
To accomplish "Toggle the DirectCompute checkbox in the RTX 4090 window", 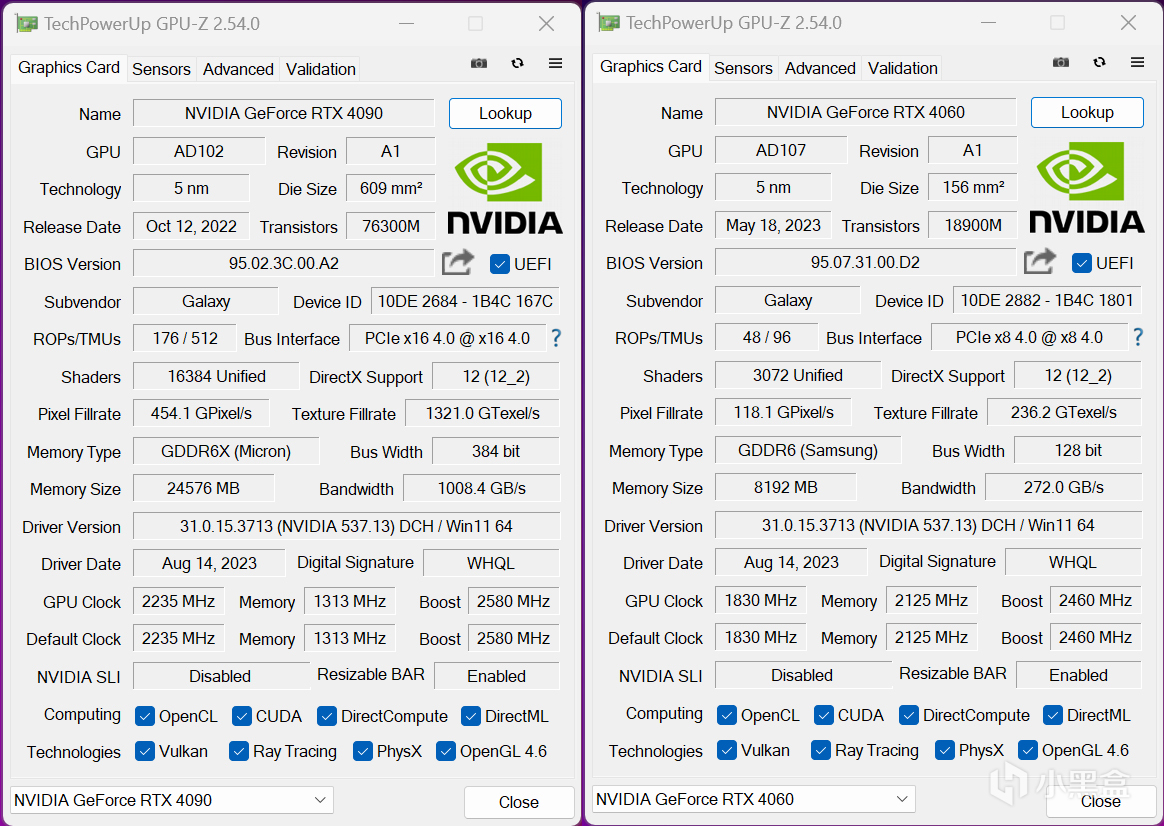I will 327,716.
